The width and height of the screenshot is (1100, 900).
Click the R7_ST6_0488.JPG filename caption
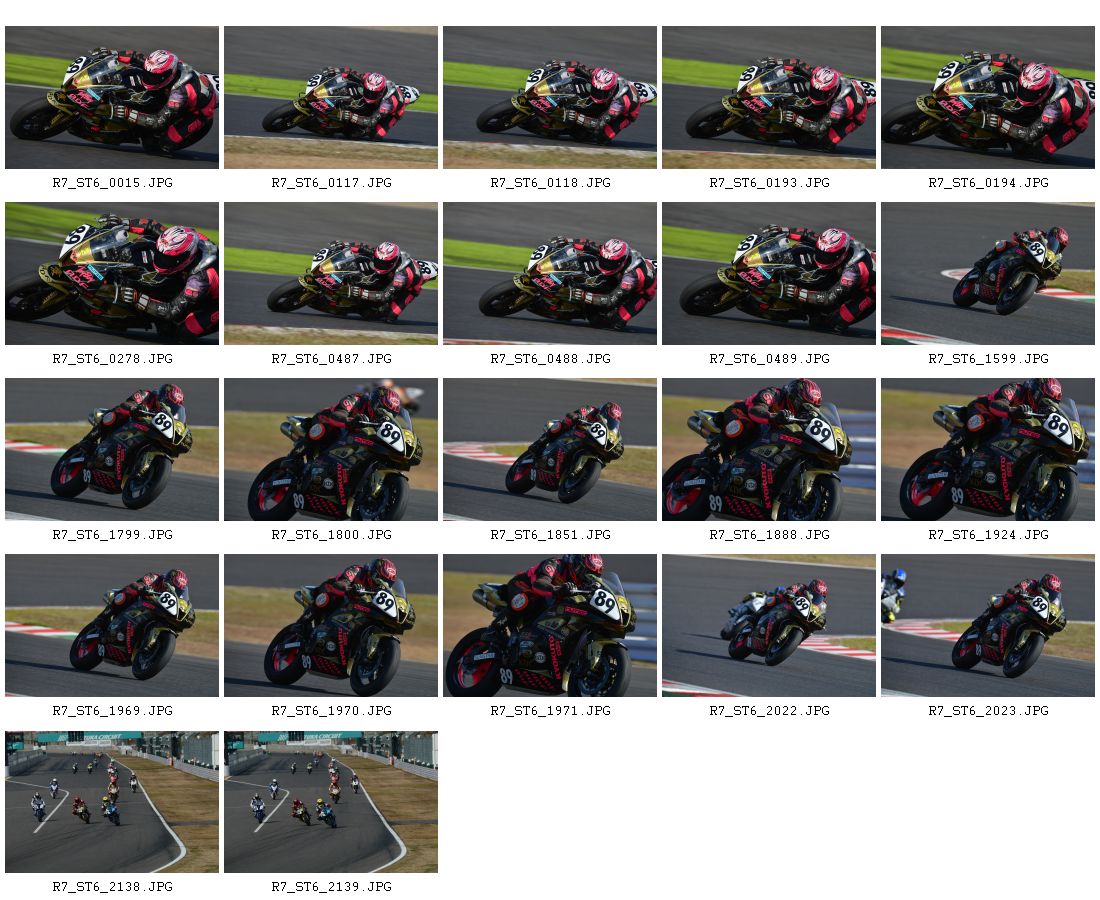tap(550, 358)
